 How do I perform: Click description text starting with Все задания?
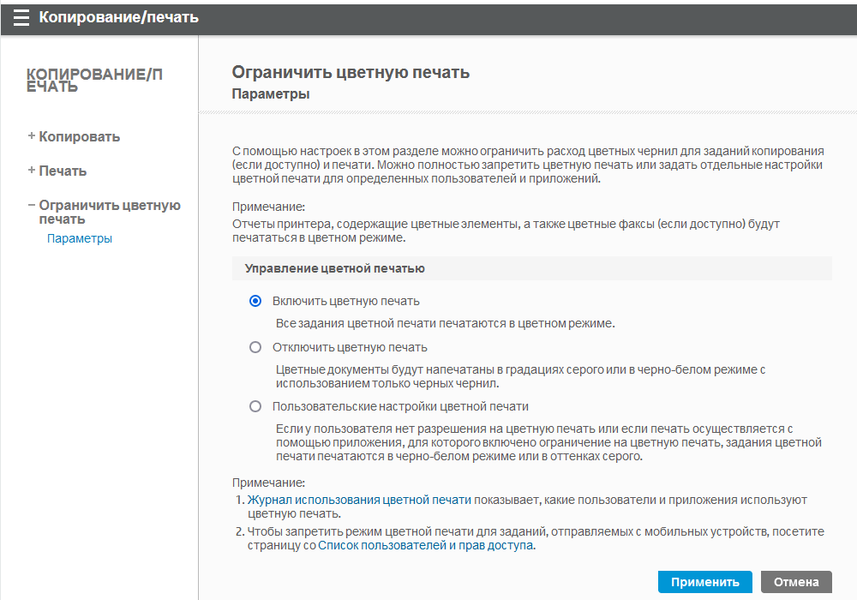pos(445,323)
